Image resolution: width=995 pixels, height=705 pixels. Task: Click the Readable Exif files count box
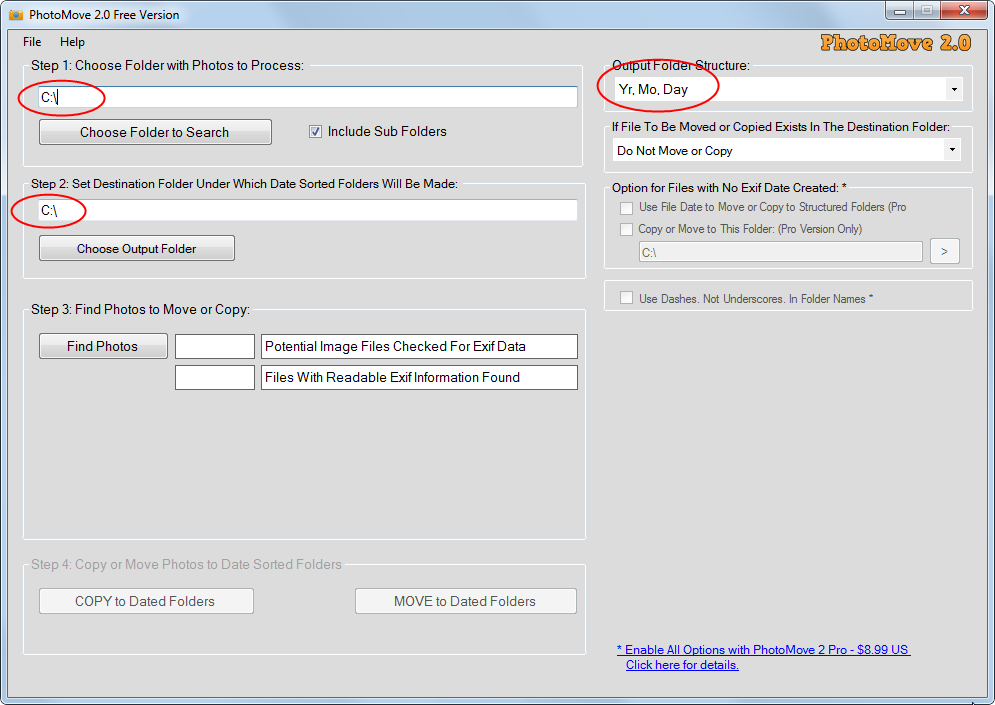214,377
